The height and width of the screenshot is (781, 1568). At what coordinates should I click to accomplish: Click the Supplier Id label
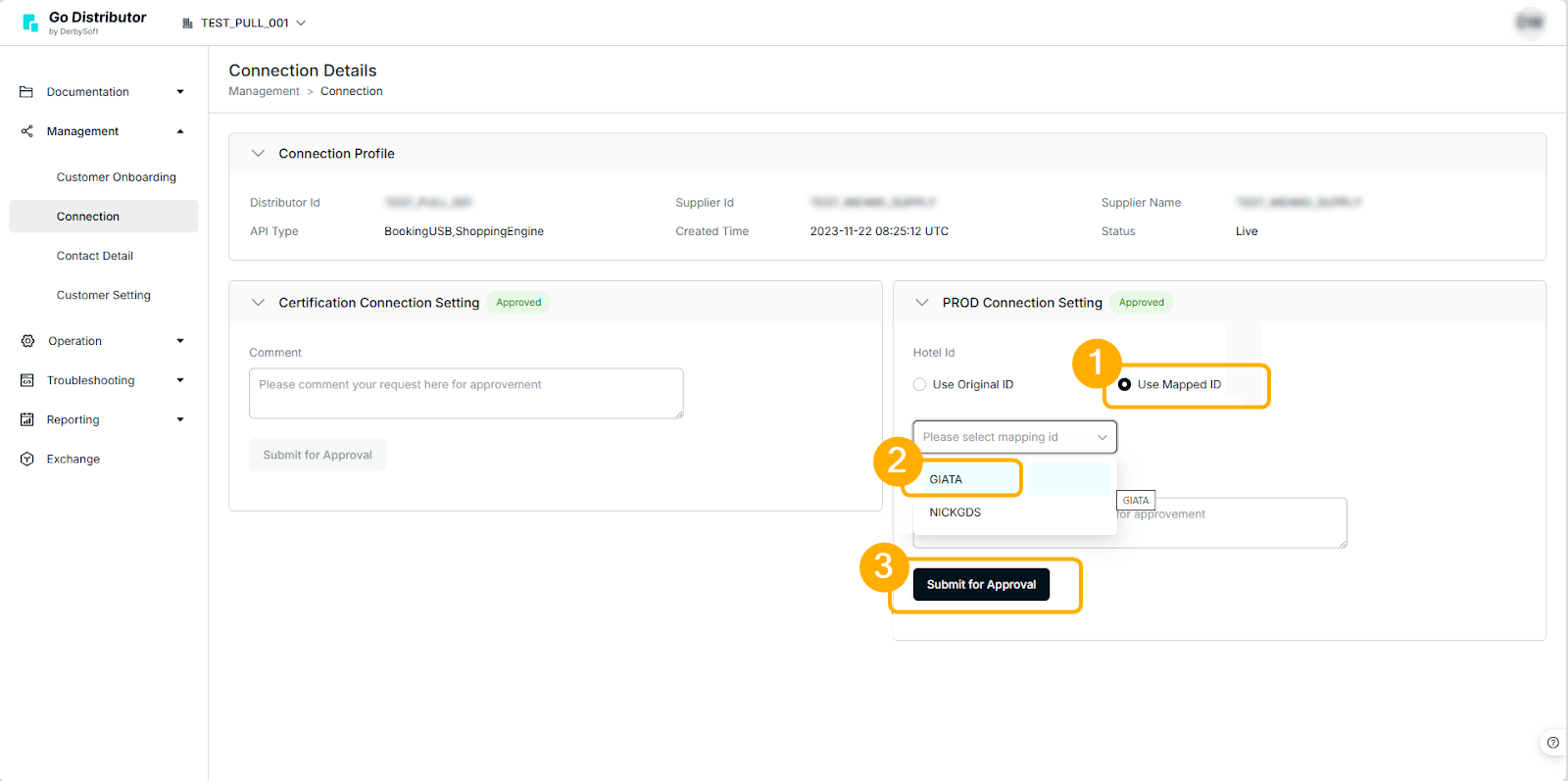coord(705,203)
